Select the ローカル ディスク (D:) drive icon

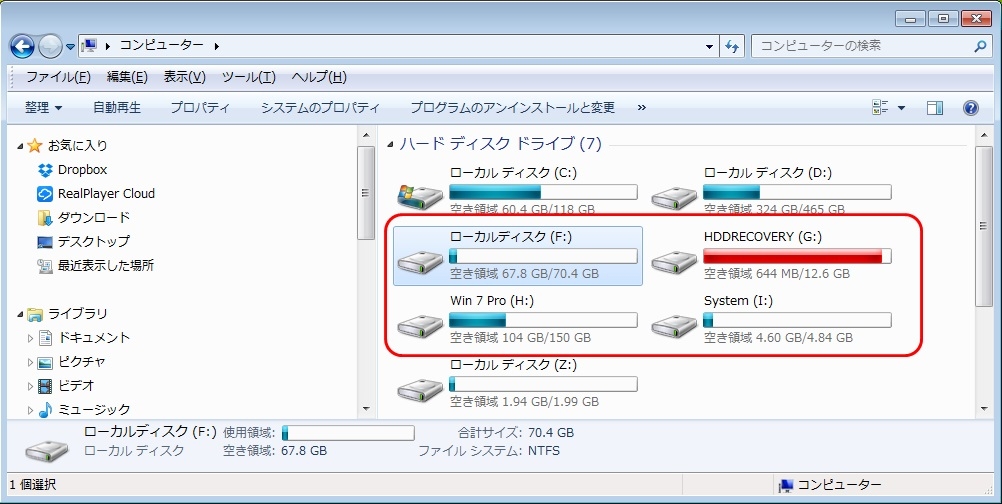(x=674, y=196)
